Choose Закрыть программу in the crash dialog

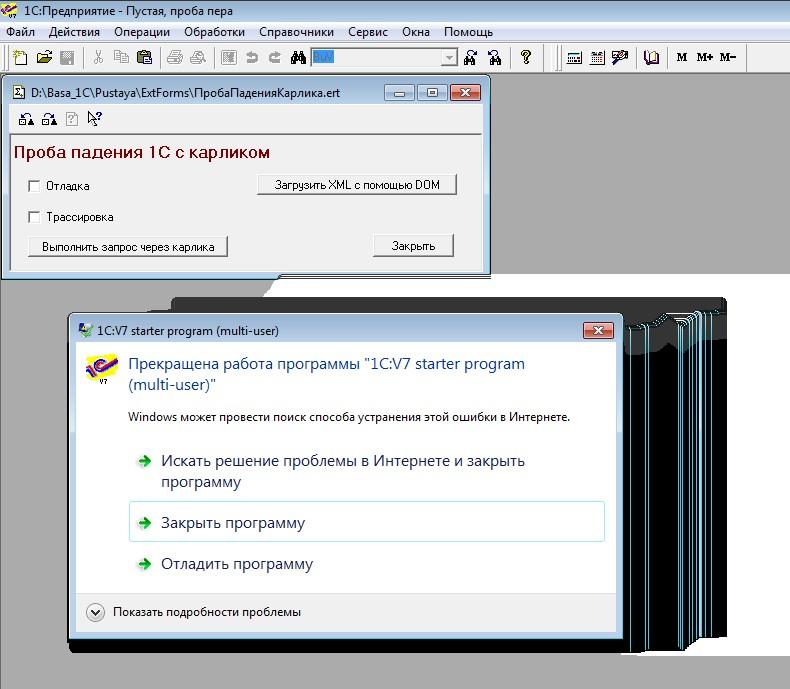click(233, 523)
